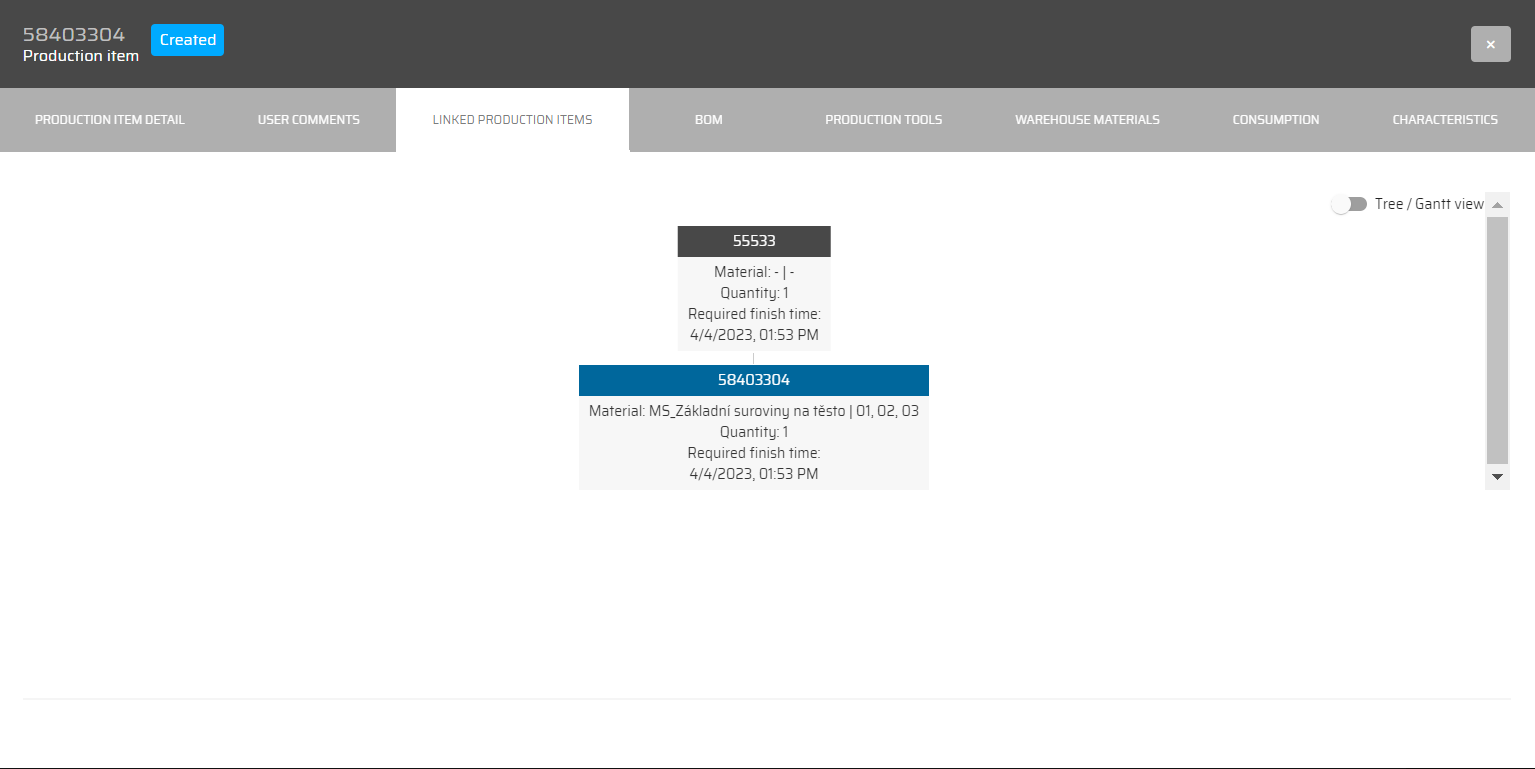Go to the Production Tools tab

click(x=883, y=120)
